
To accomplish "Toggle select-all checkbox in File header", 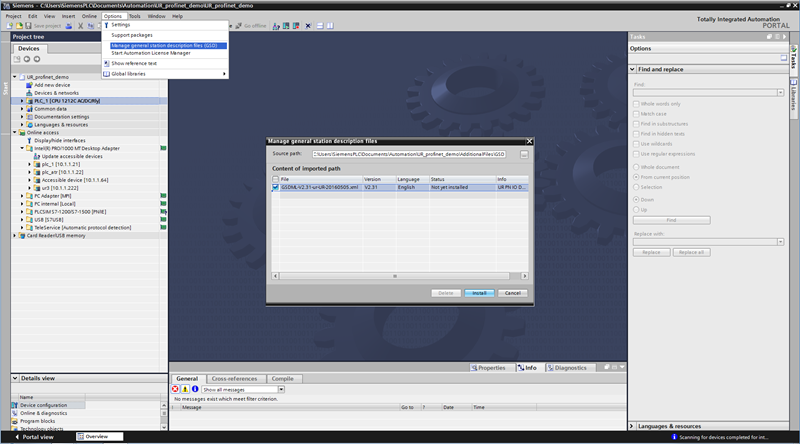I will tap(275, 179).
